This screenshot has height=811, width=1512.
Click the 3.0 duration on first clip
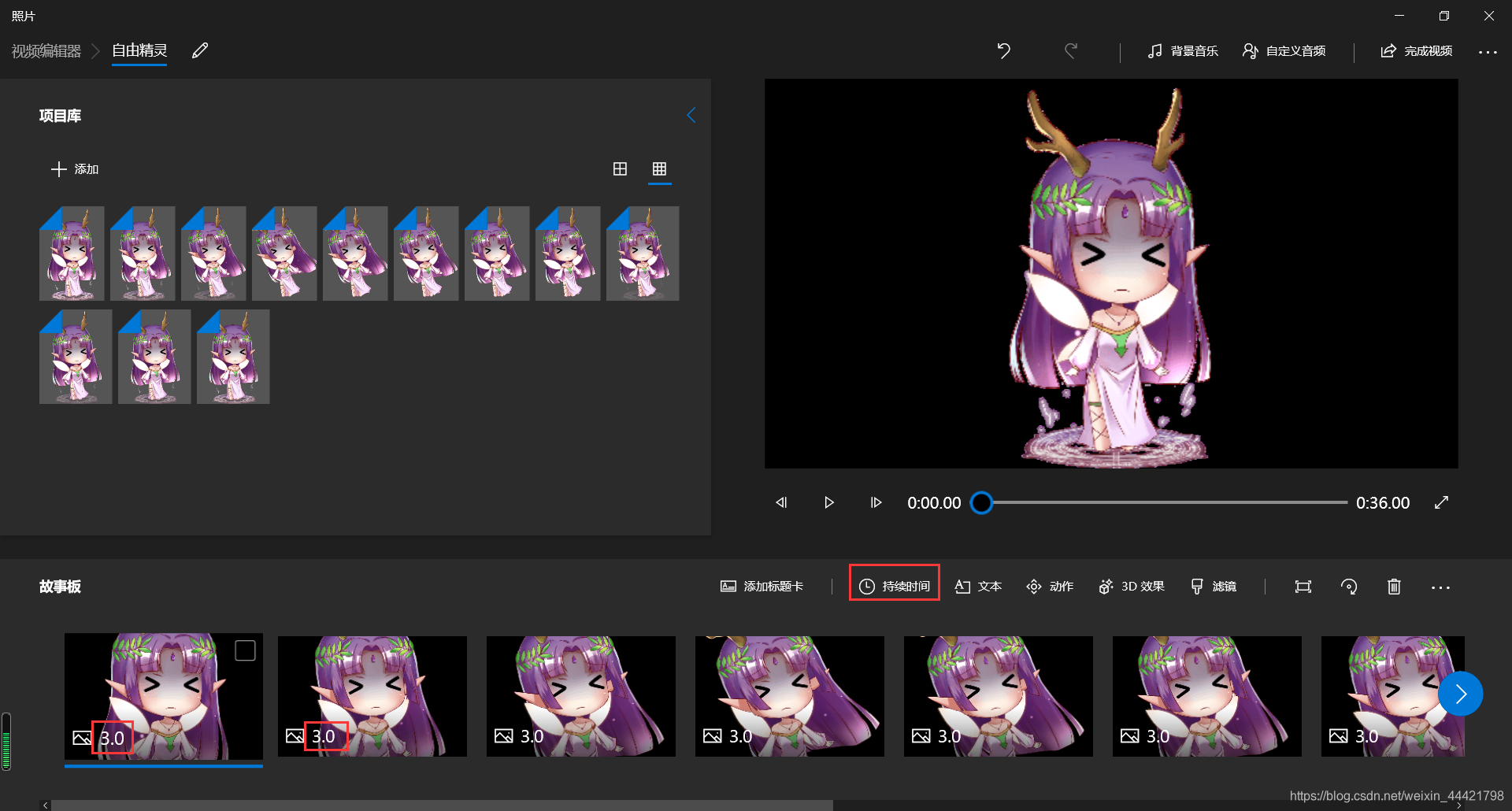point(112,738)
